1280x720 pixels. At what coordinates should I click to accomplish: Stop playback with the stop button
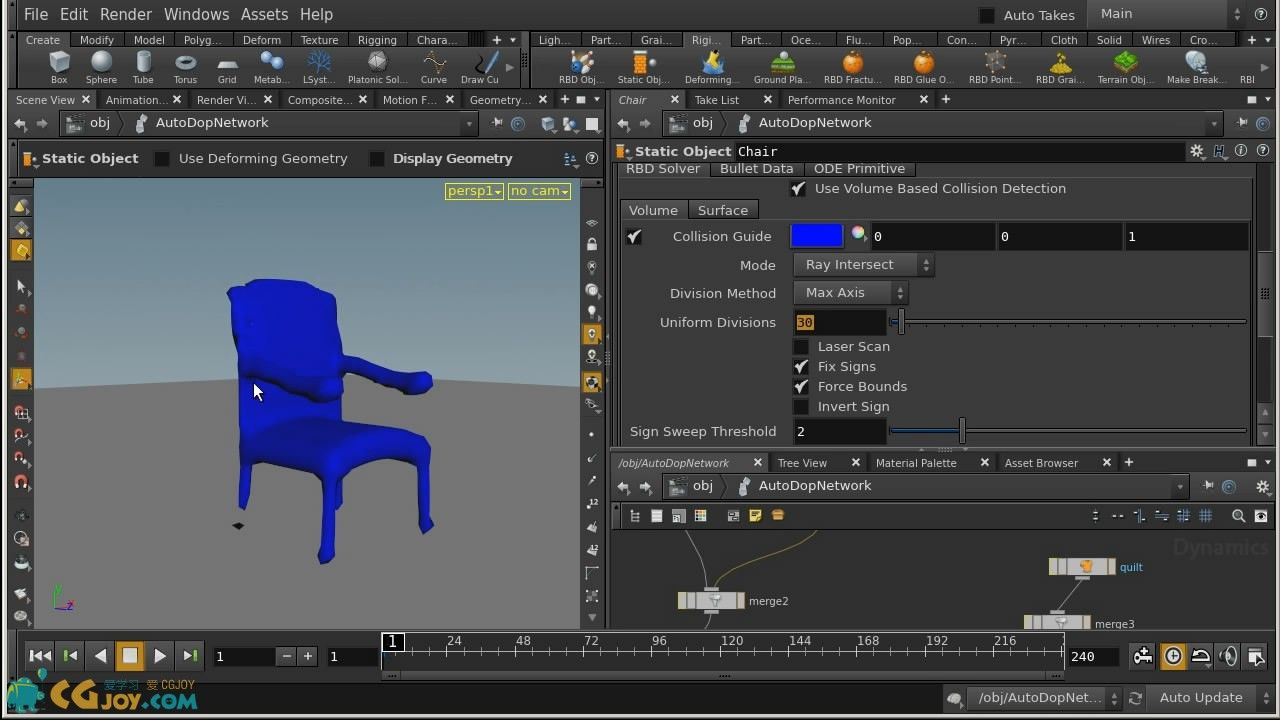130,656
